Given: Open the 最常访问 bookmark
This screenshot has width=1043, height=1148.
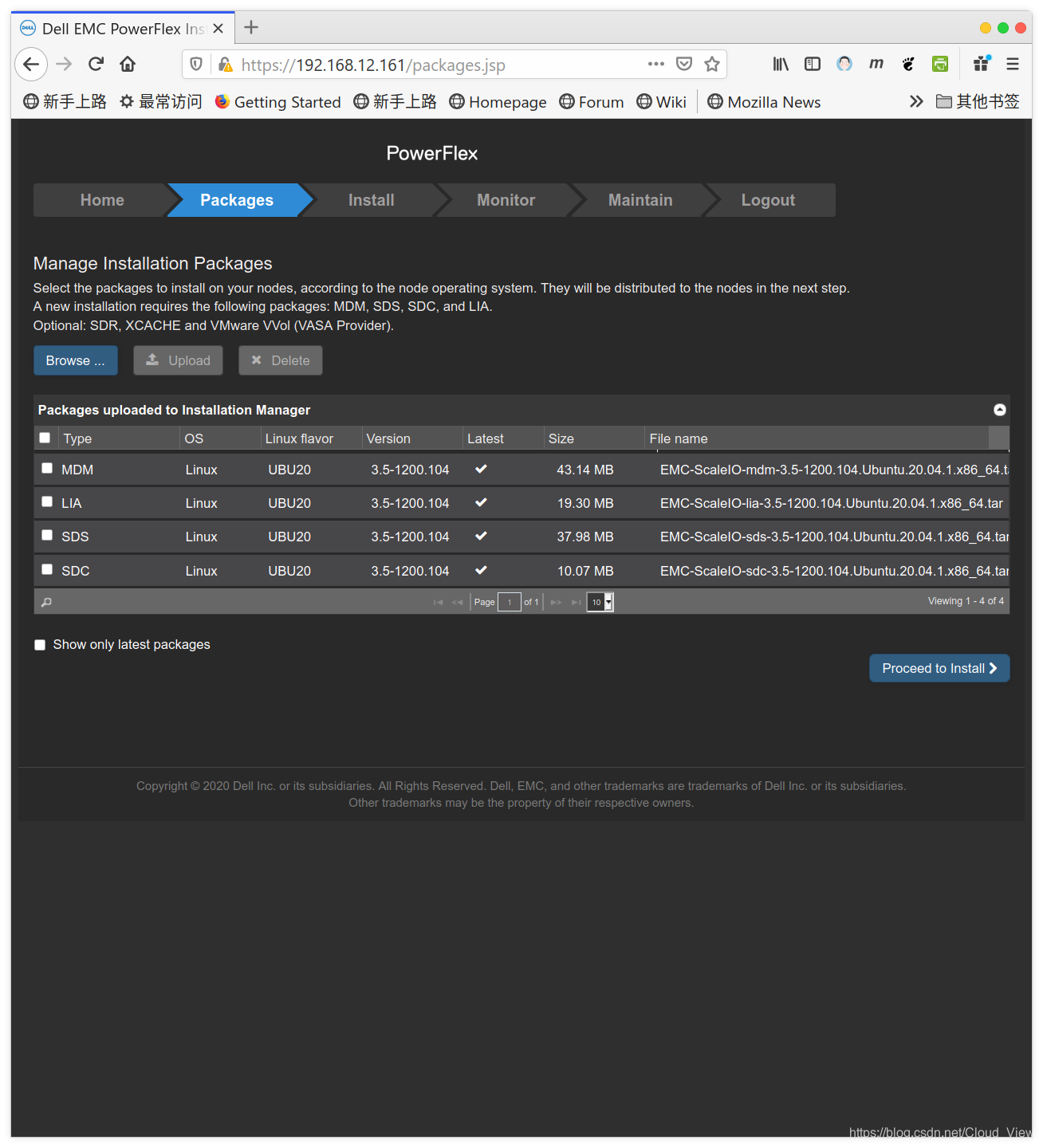Looking at the screenshot, I should [x=160, y=101].
